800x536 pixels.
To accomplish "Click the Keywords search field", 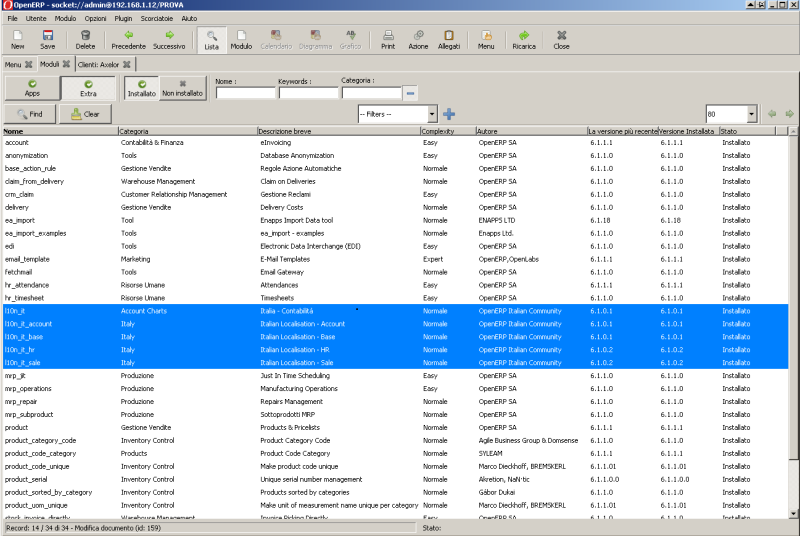I will tap(308, 93).
